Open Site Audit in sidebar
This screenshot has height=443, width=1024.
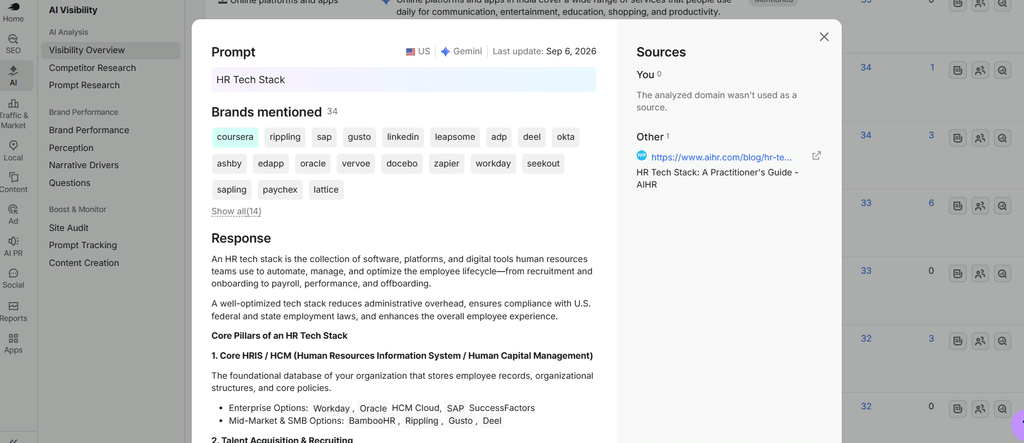(69, 228)
